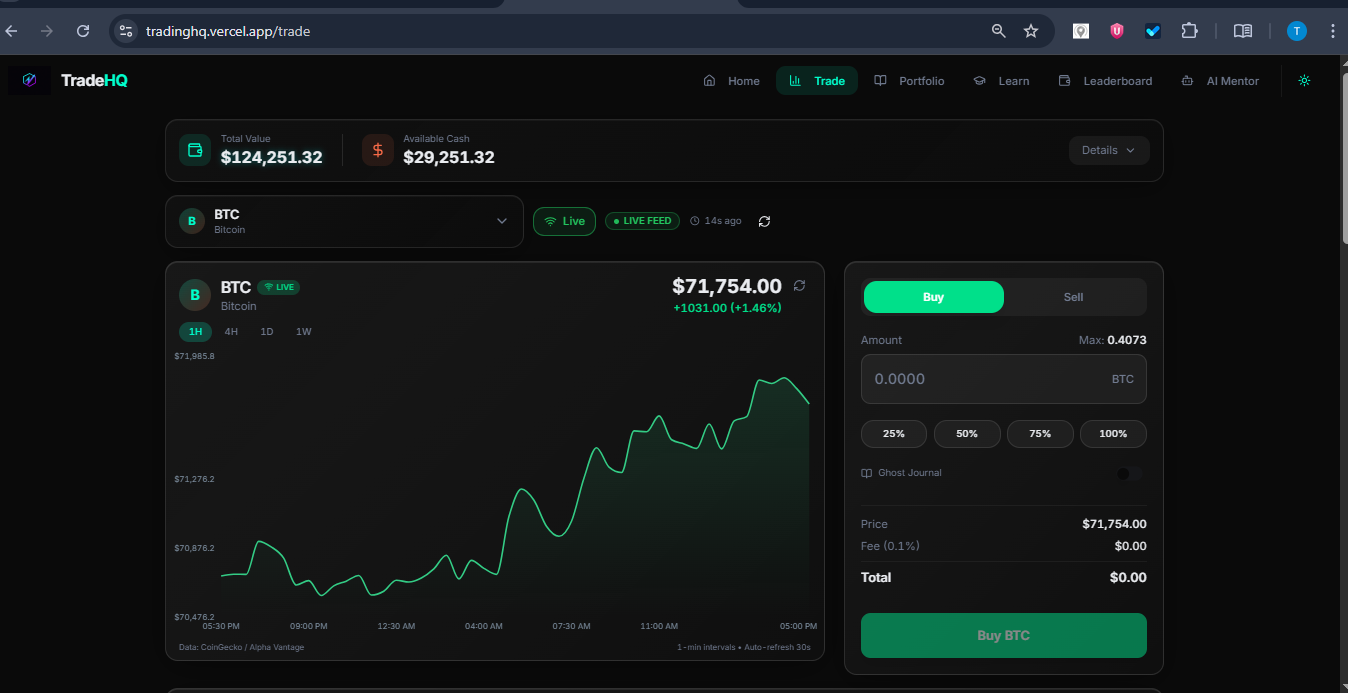This screenshot has width=1348, height=693.
Task: Click the refresh icon beside the BTC price
Action: coord(799,285)
